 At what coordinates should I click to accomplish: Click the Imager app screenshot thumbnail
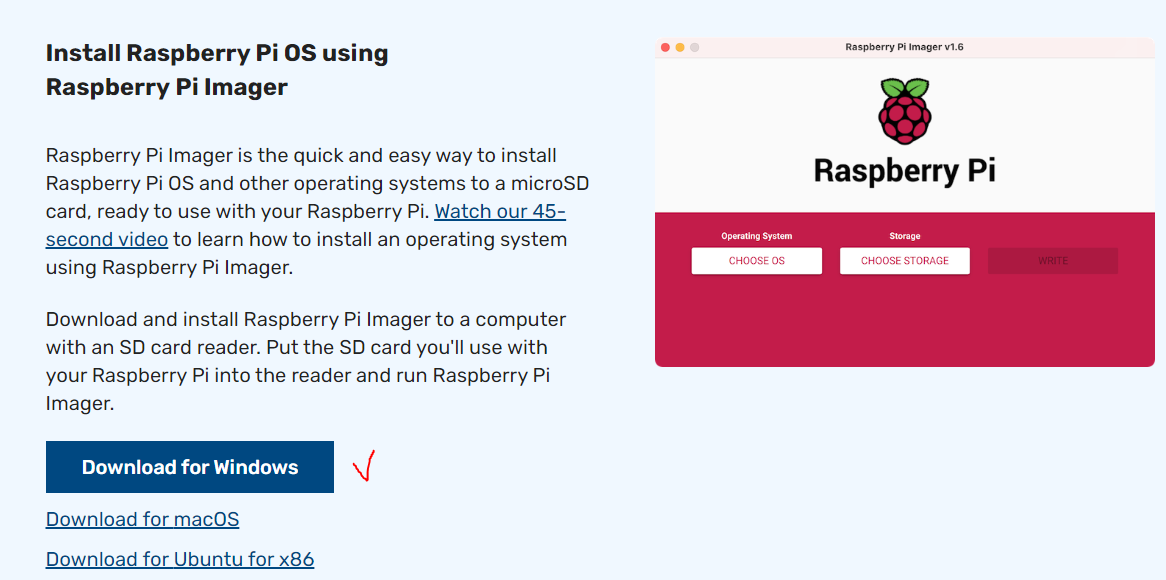904,202
